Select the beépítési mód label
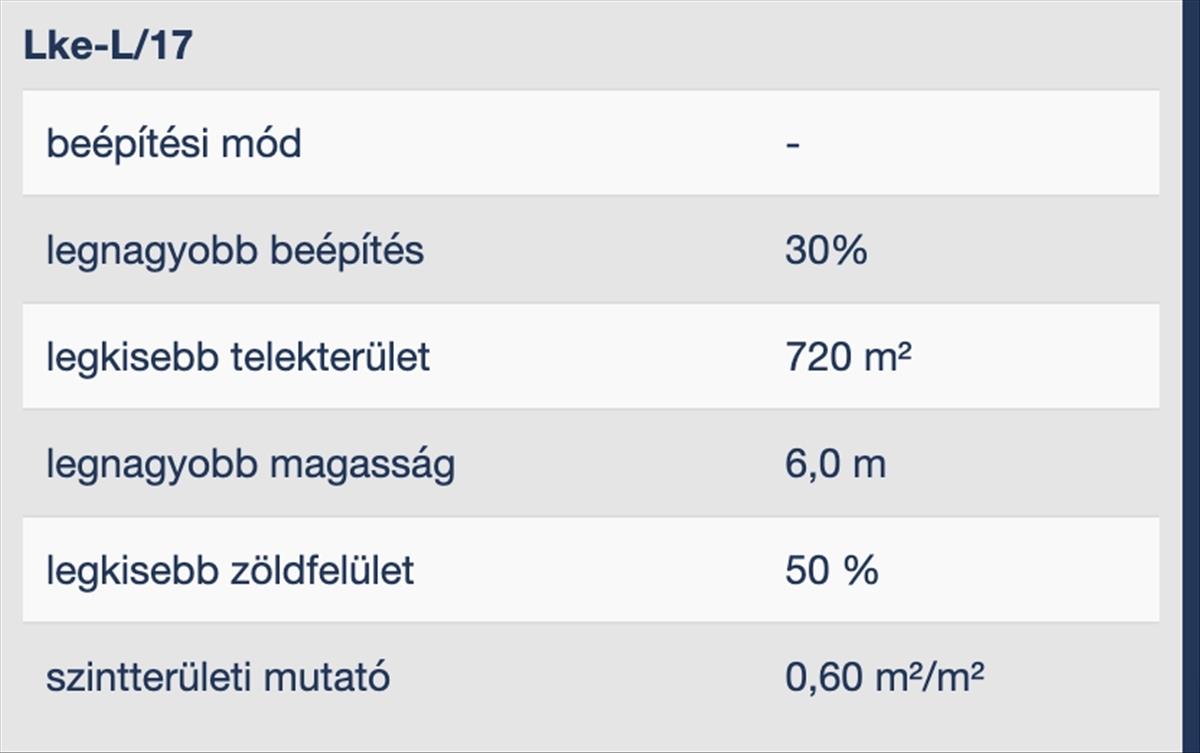The width and height of the screenshot is (1200, 753). (174, 144)
